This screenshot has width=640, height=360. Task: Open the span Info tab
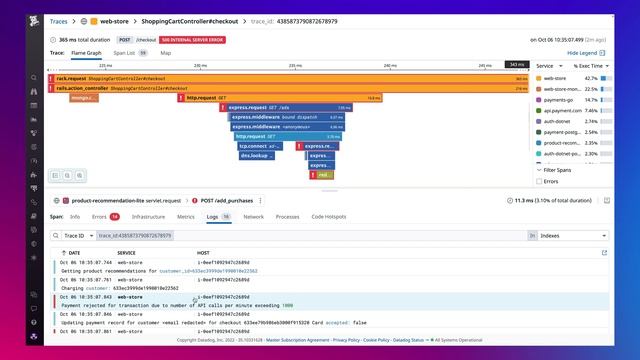tap(75, 217)
